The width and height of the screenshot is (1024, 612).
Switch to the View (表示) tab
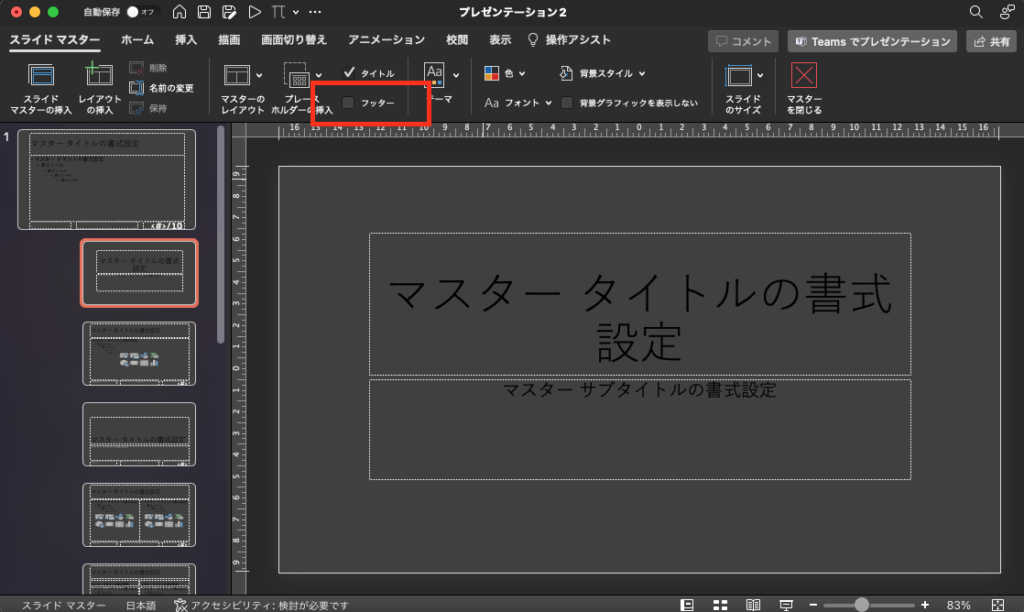pyautogui.click(x=500, y=40)
